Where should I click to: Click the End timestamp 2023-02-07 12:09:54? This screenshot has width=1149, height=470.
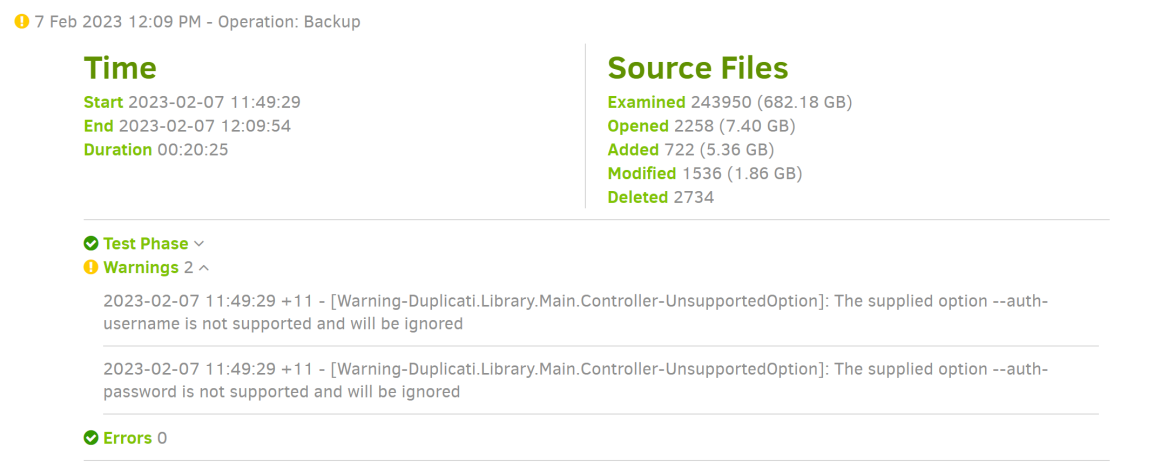(x=204, y=126)
